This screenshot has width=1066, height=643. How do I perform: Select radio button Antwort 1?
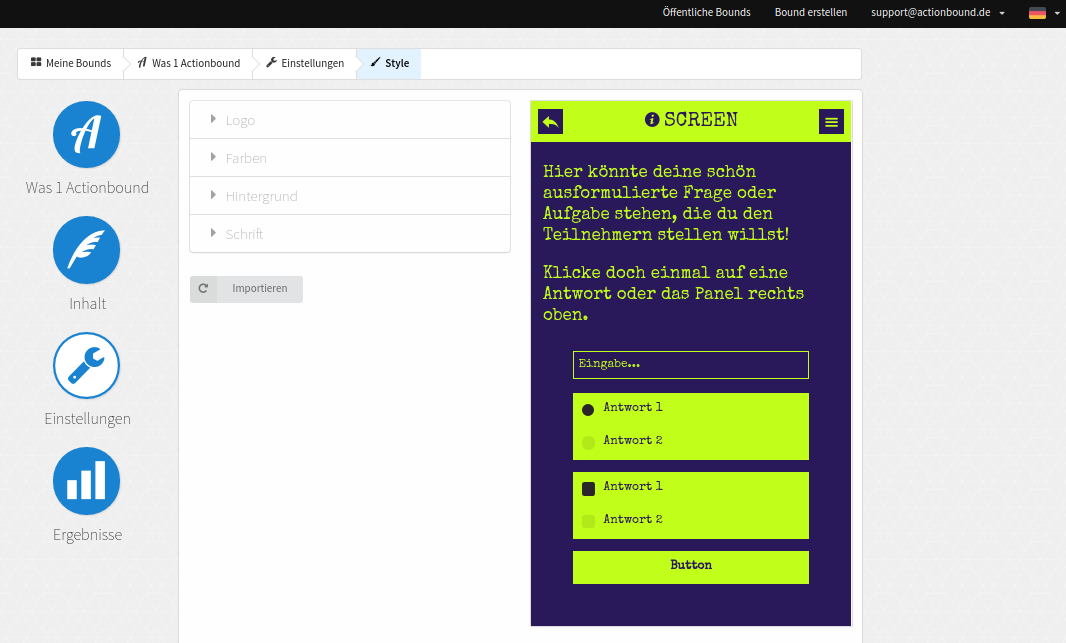pyautogui.click(x=588, y=410)
